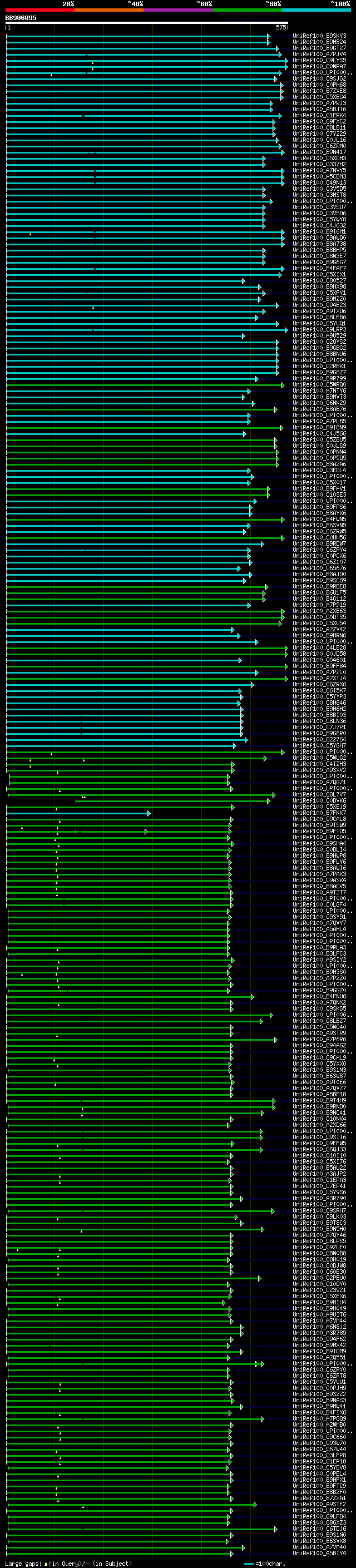Select hit UniRef100_B4FNU6
Viewport: 356px width, 1568px height.
319,996
